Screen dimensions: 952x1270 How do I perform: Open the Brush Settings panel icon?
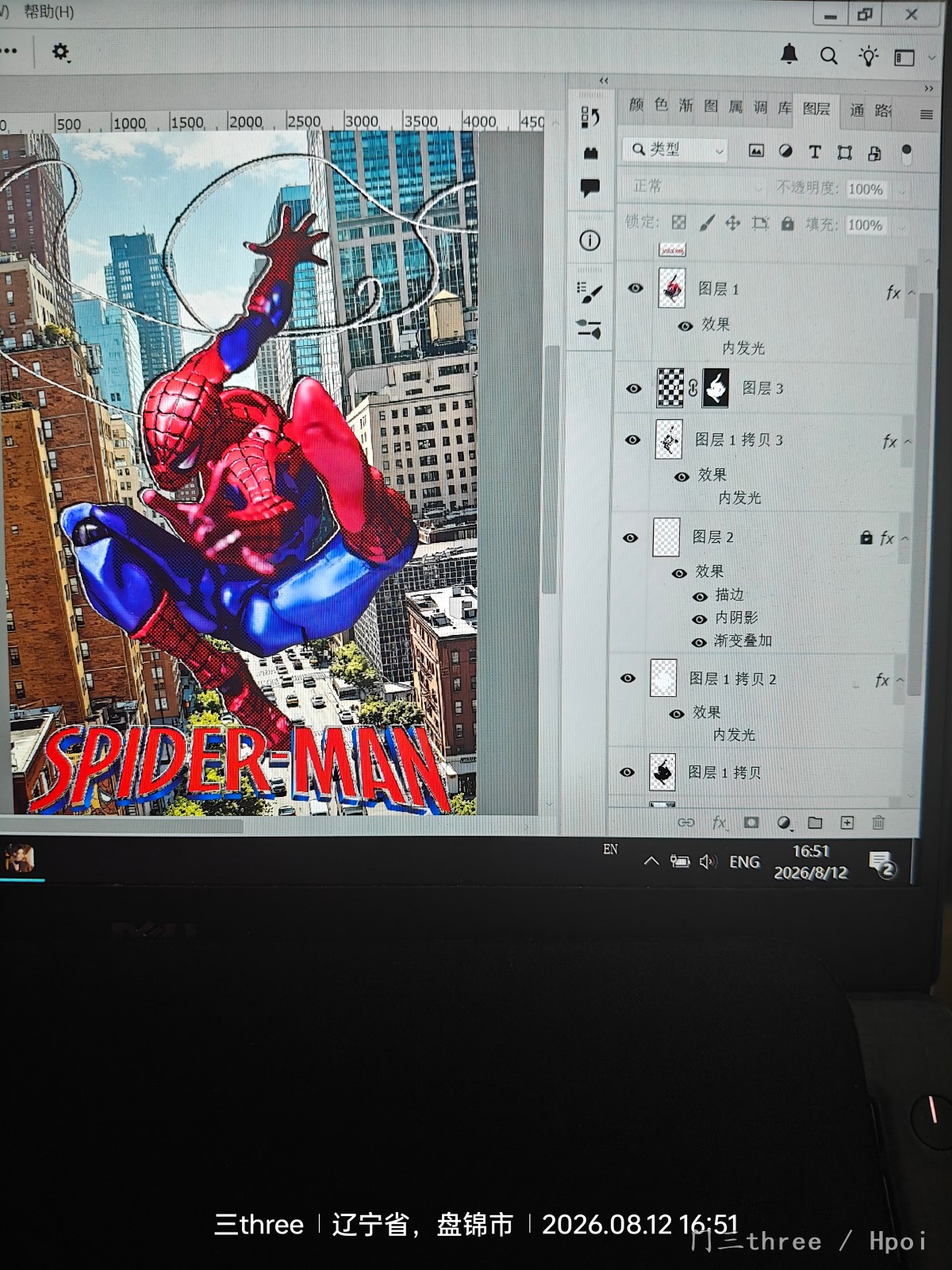tap(589, 292)
